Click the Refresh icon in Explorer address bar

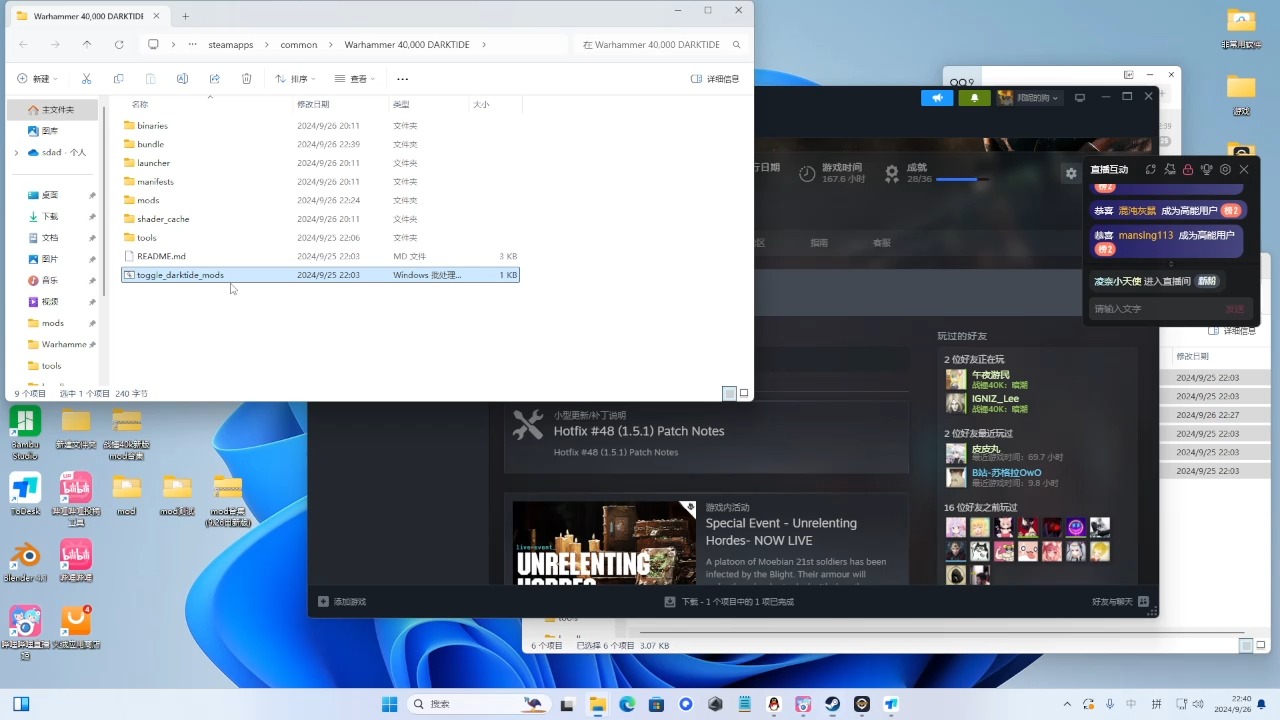(x=119, y=45)
